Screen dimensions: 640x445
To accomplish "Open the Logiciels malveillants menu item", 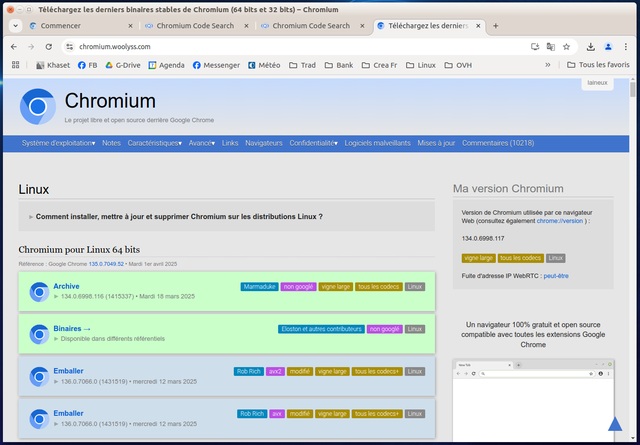I will 378,143.
